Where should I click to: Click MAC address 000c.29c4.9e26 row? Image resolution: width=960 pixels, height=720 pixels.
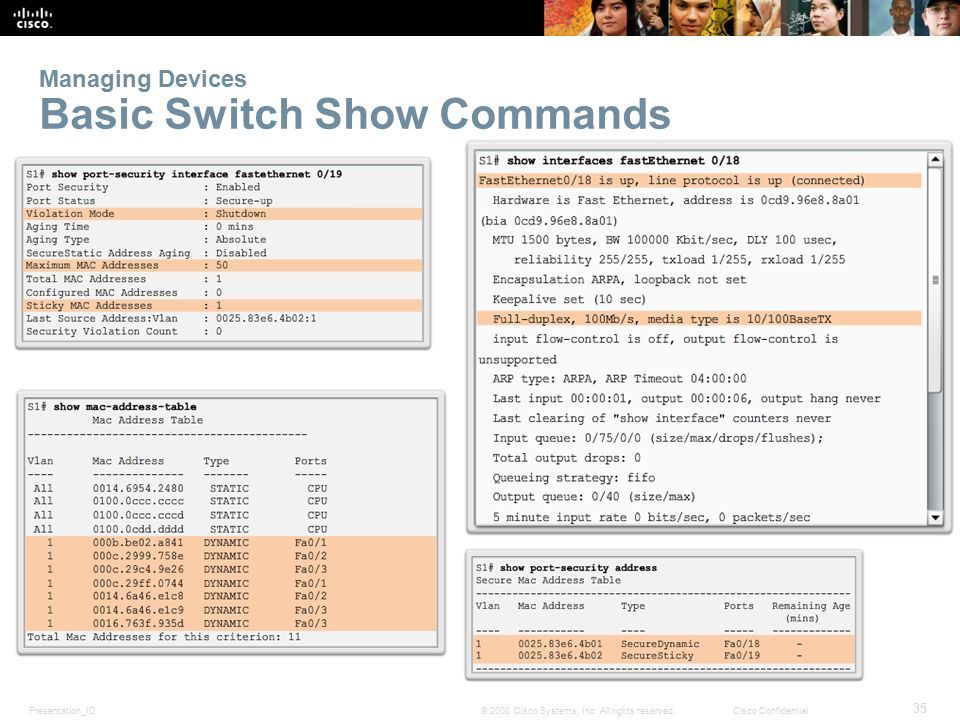point(231,569)
